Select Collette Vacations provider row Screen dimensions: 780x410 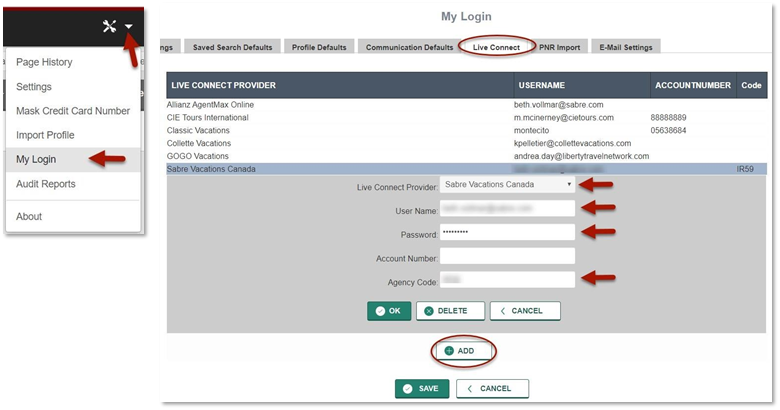coord(467,143)
